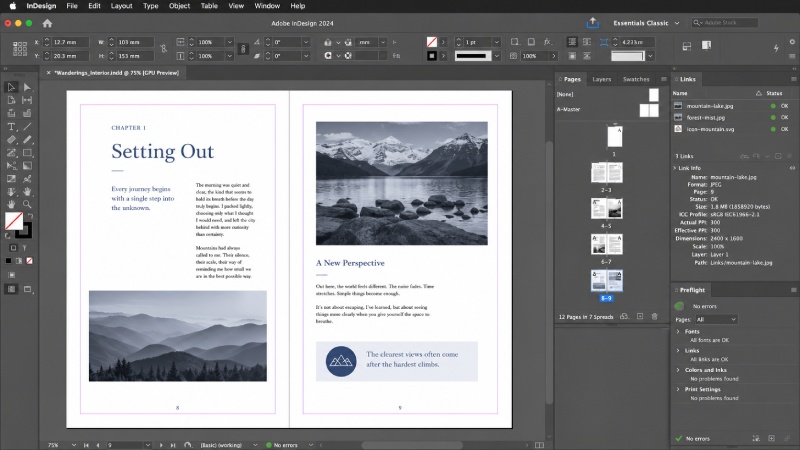
Task: Select the Rectangle tool
Action: click(27, 153)
